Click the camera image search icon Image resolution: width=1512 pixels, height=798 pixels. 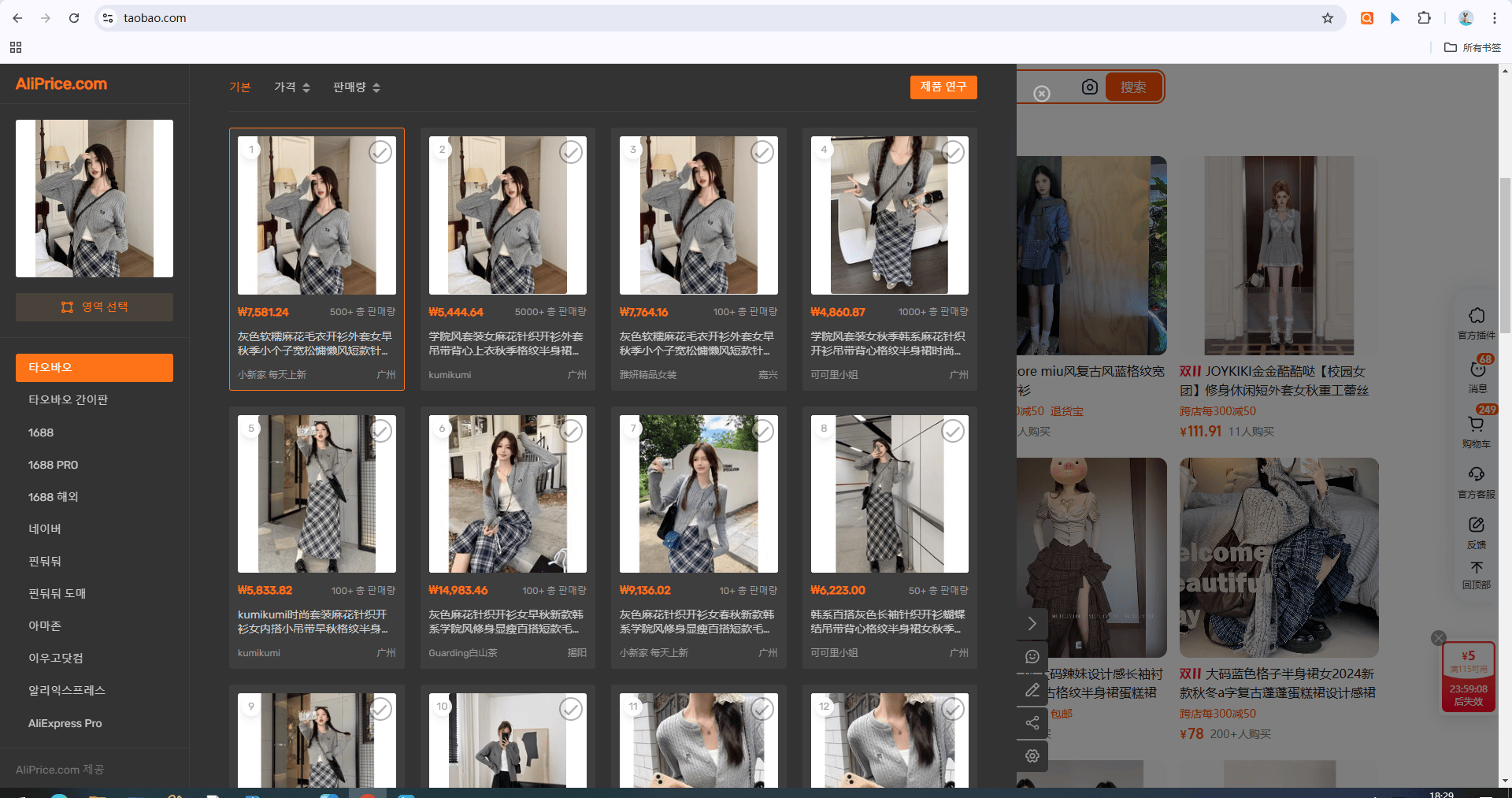[1089, 87]
